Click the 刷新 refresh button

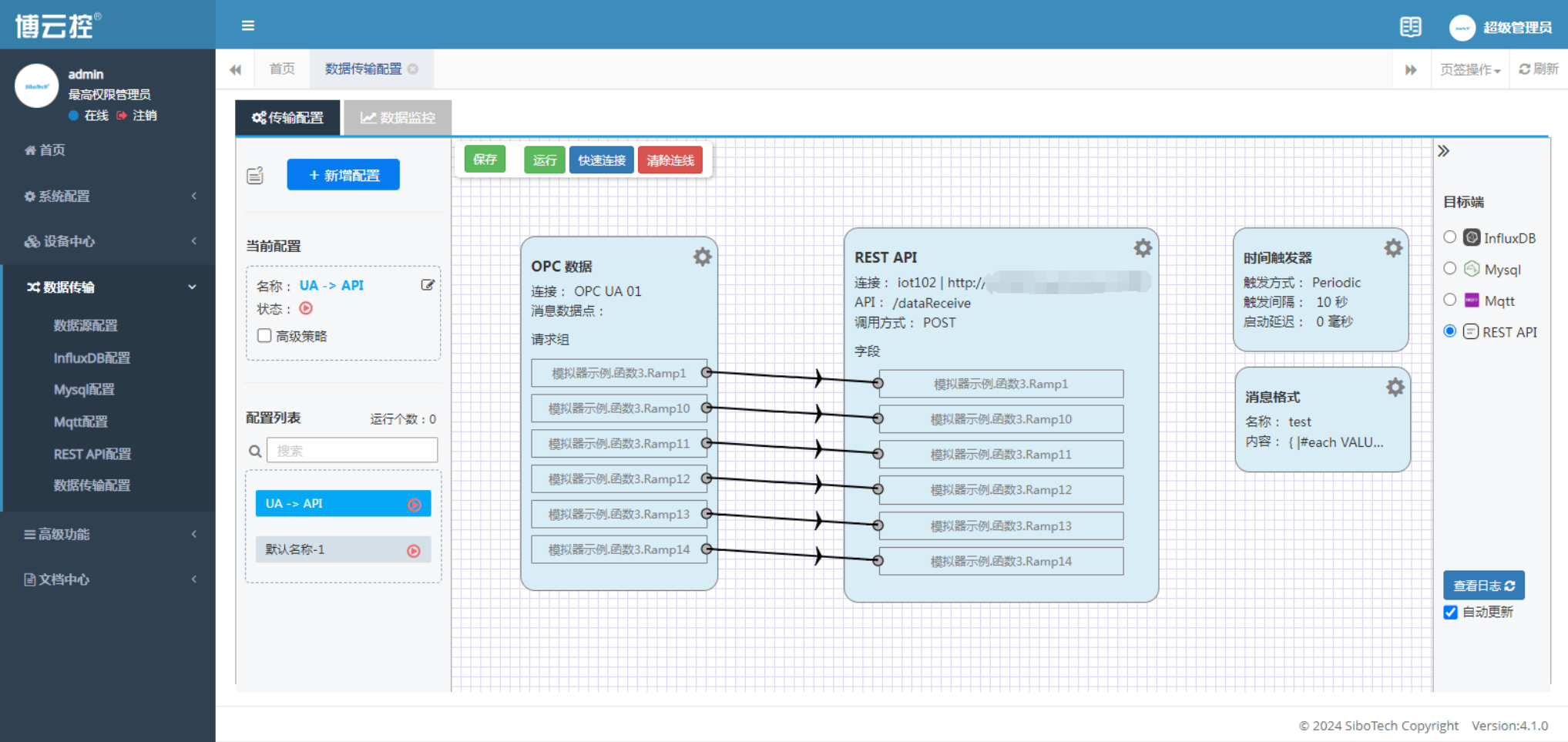1539,69
